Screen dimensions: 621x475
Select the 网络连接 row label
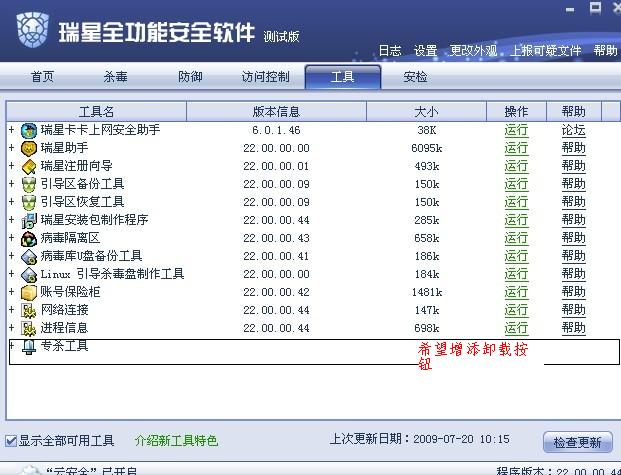64,310
